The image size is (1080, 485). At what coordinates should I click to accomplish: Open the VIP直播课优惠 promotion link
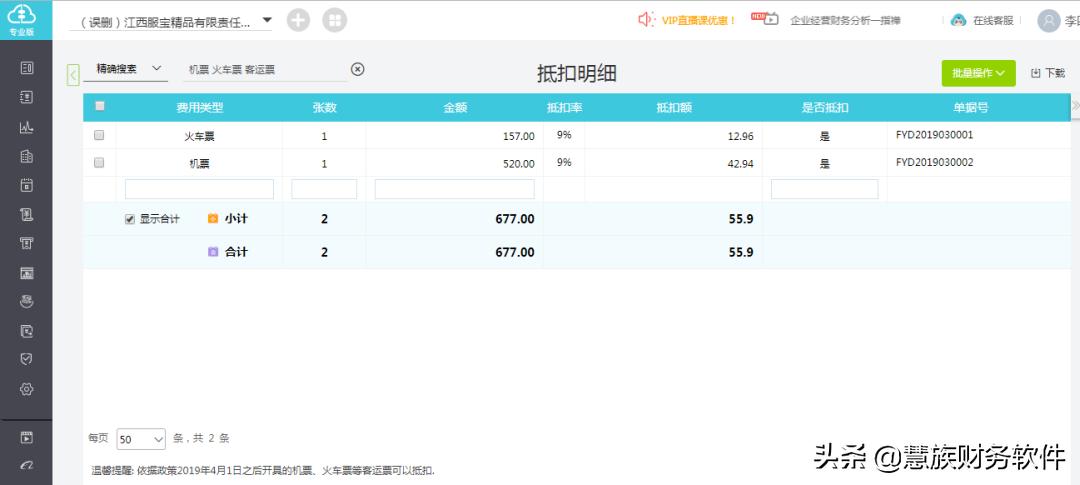click(x=698, y=21)
